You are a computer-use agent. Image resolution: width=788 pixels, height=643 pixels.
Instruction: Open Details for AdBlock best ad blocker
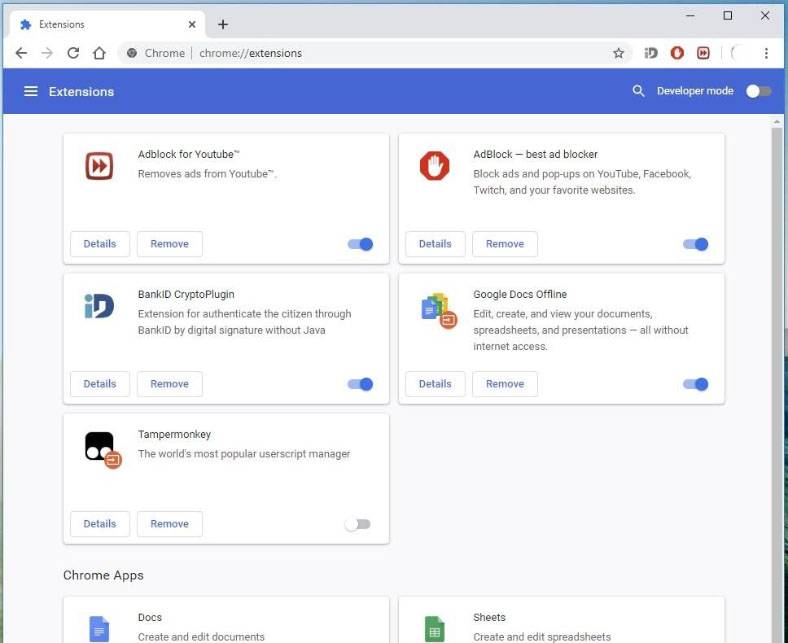[435, 244]
